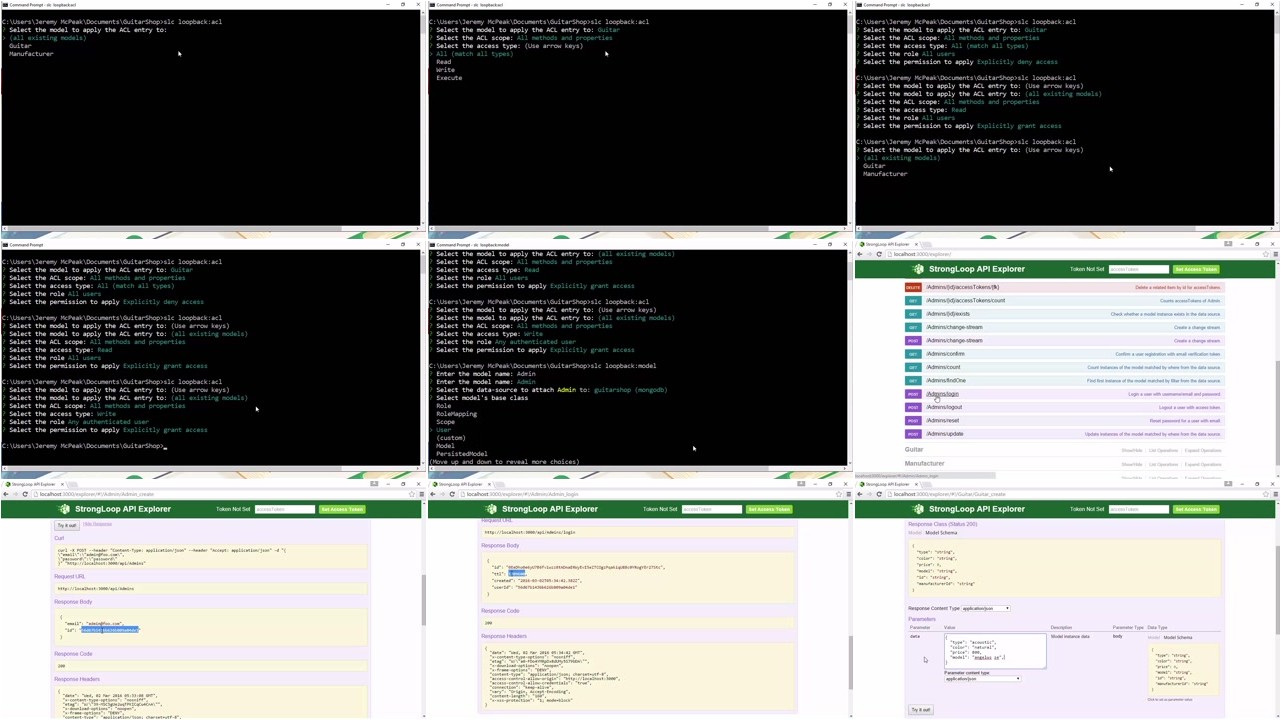This screenshot has width=1281, height=720.
Task: Click Set Access Token in Admin_create window
Action: pyautogui.click(x=342, y=509)
